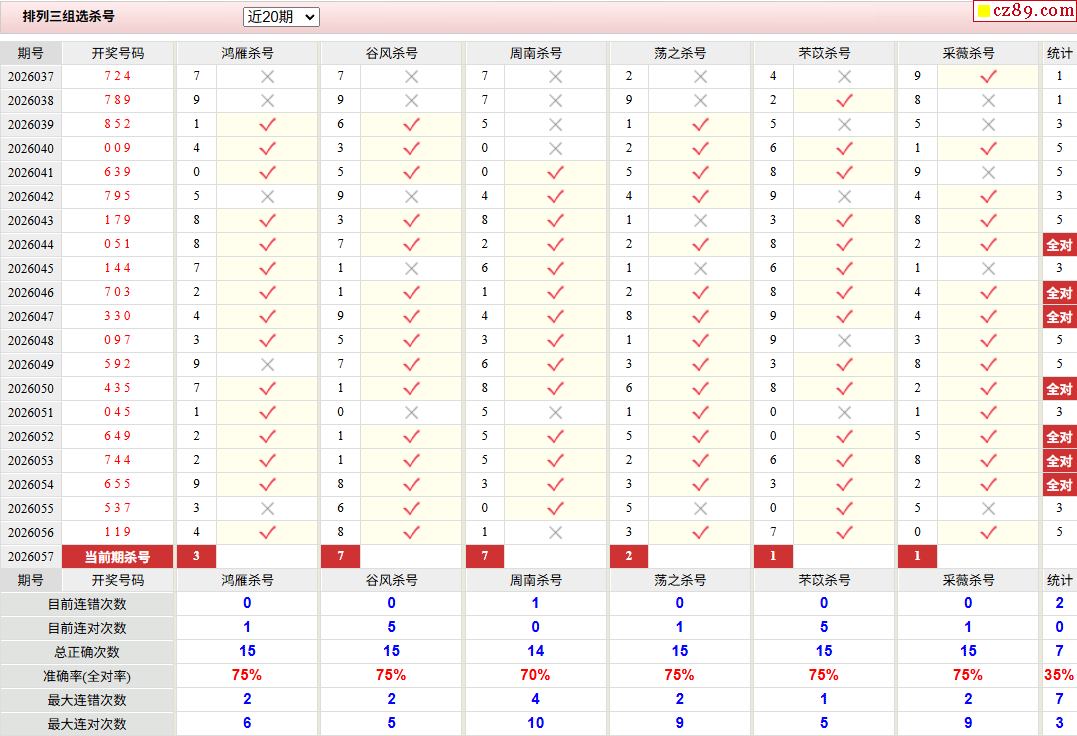Screen dimensions: 1077x736
Task: Select the checkmark for 苌苡杀号 in row 2026038
Action: pos(844,100)
